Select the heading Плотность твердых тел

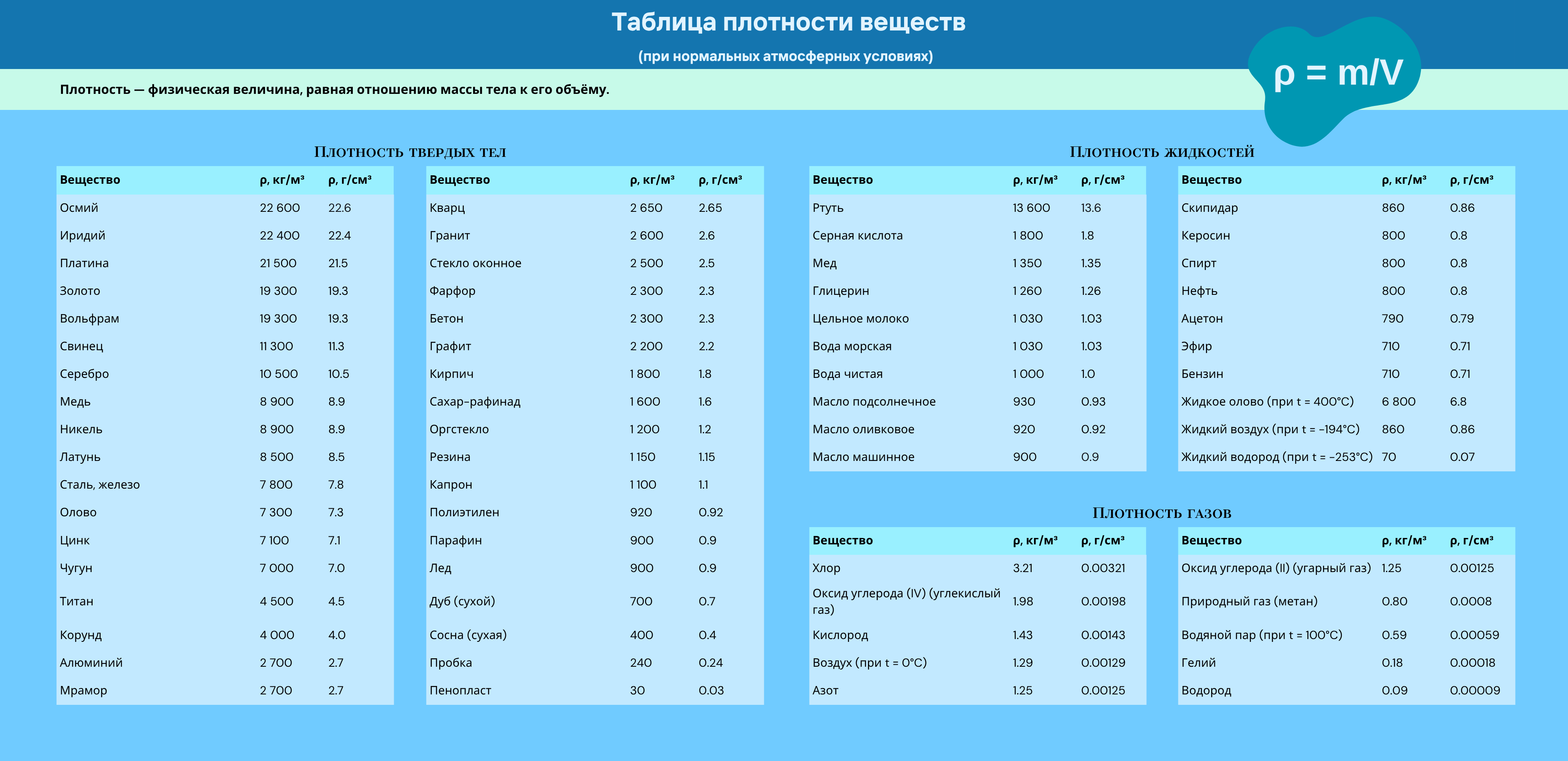(411, 152)
